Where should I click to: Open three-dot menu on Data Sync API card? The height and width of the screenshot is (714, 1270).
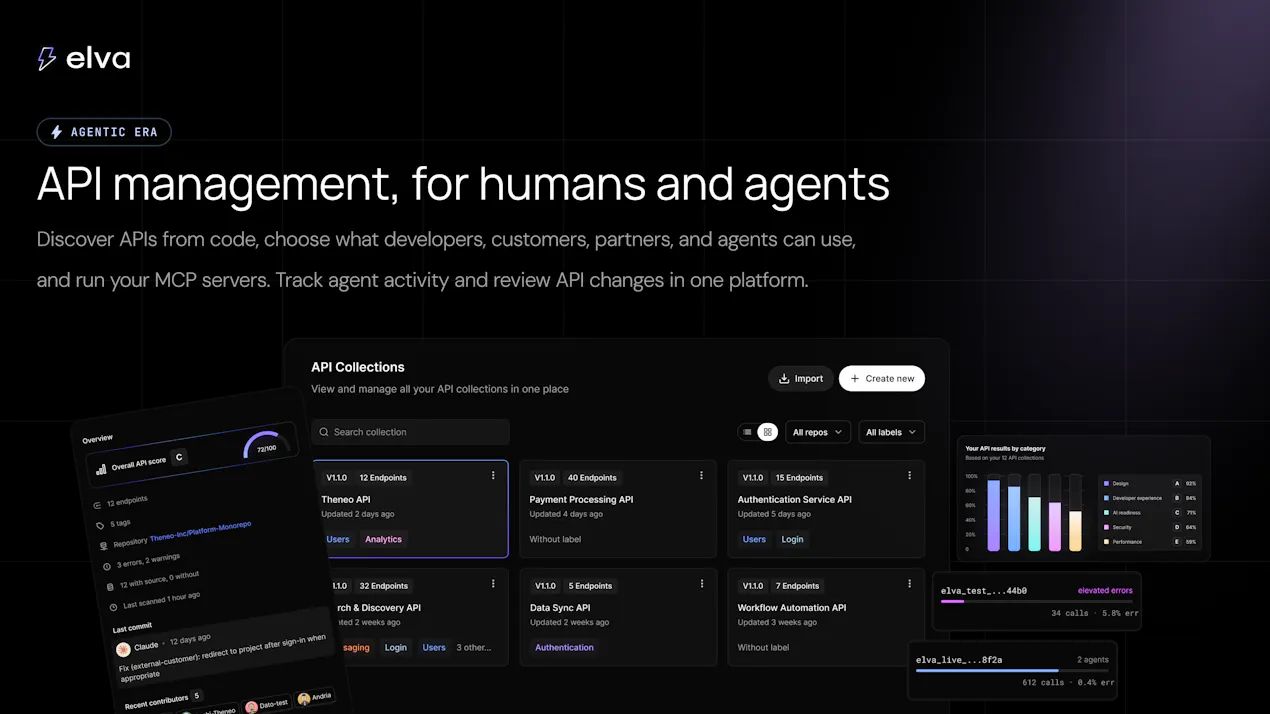click(x=701, y=584)
